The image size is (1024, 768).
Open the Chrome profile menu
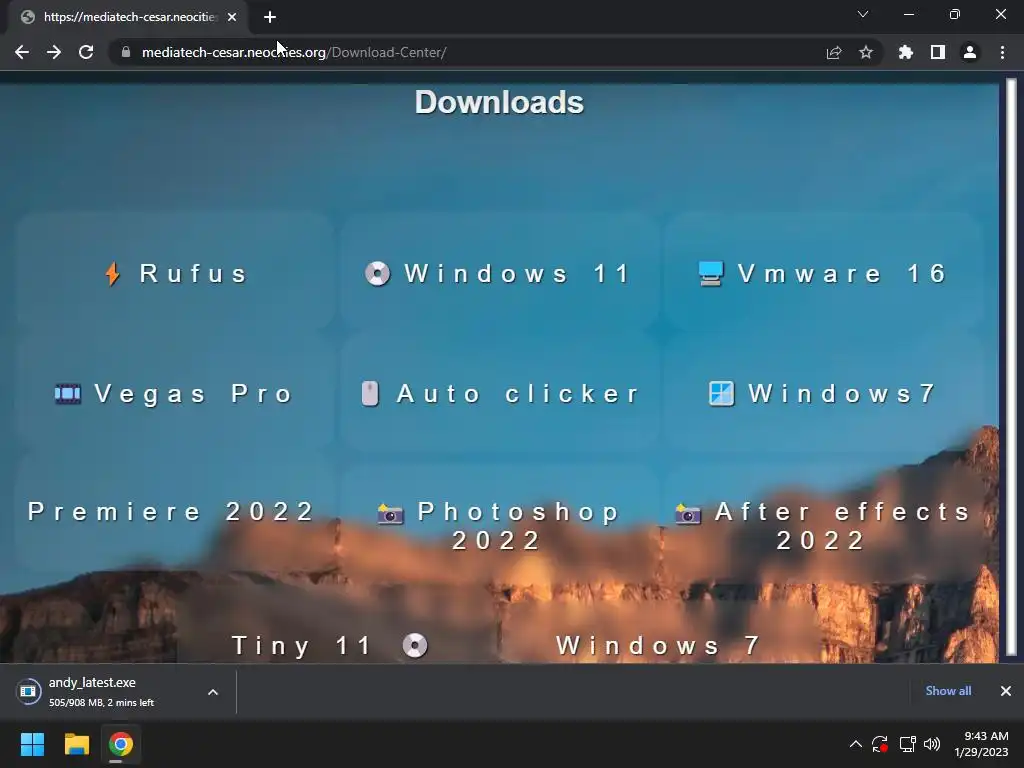(x=970, y=52)
